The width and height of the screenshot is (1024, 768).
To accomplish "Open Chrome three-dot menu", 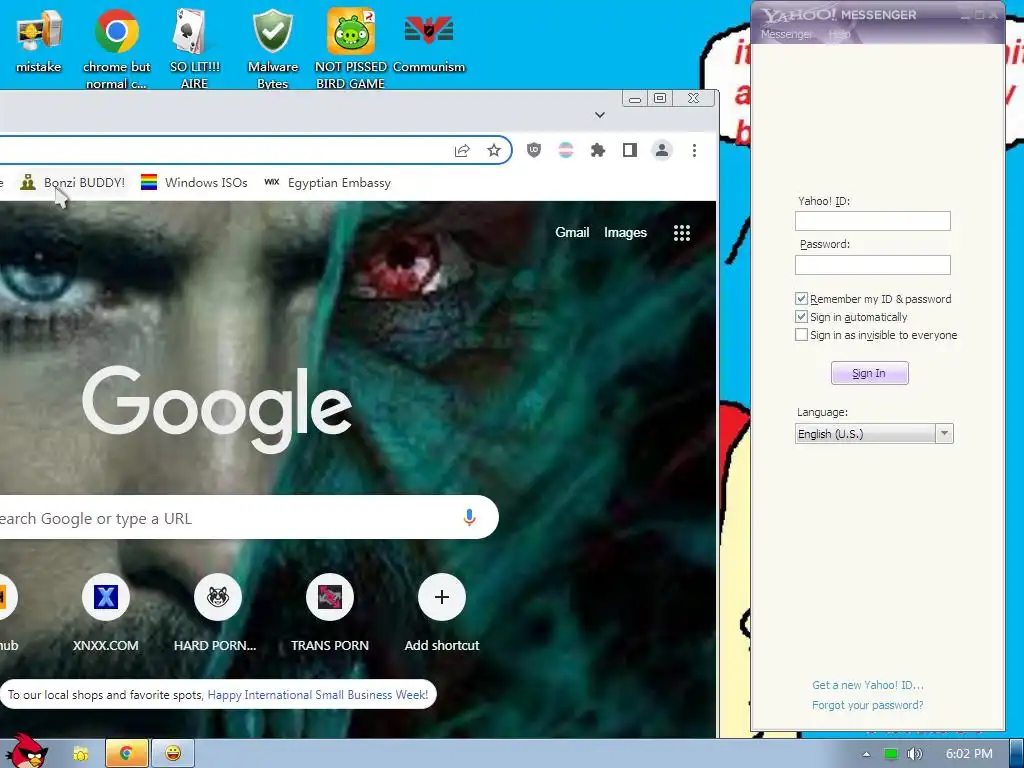I will (x=694, y=151).
